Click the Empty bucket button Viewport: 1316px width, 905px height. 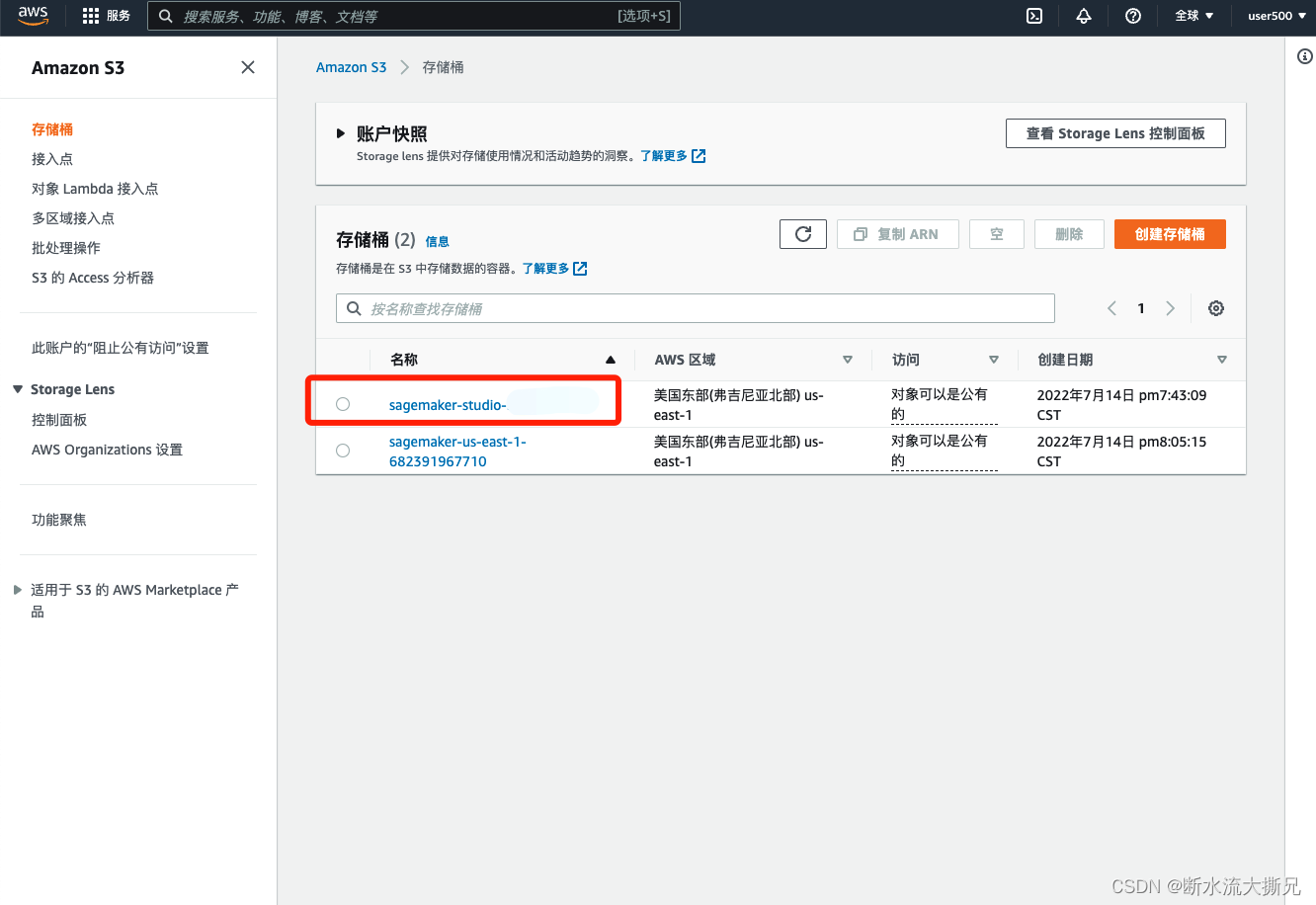997,234
